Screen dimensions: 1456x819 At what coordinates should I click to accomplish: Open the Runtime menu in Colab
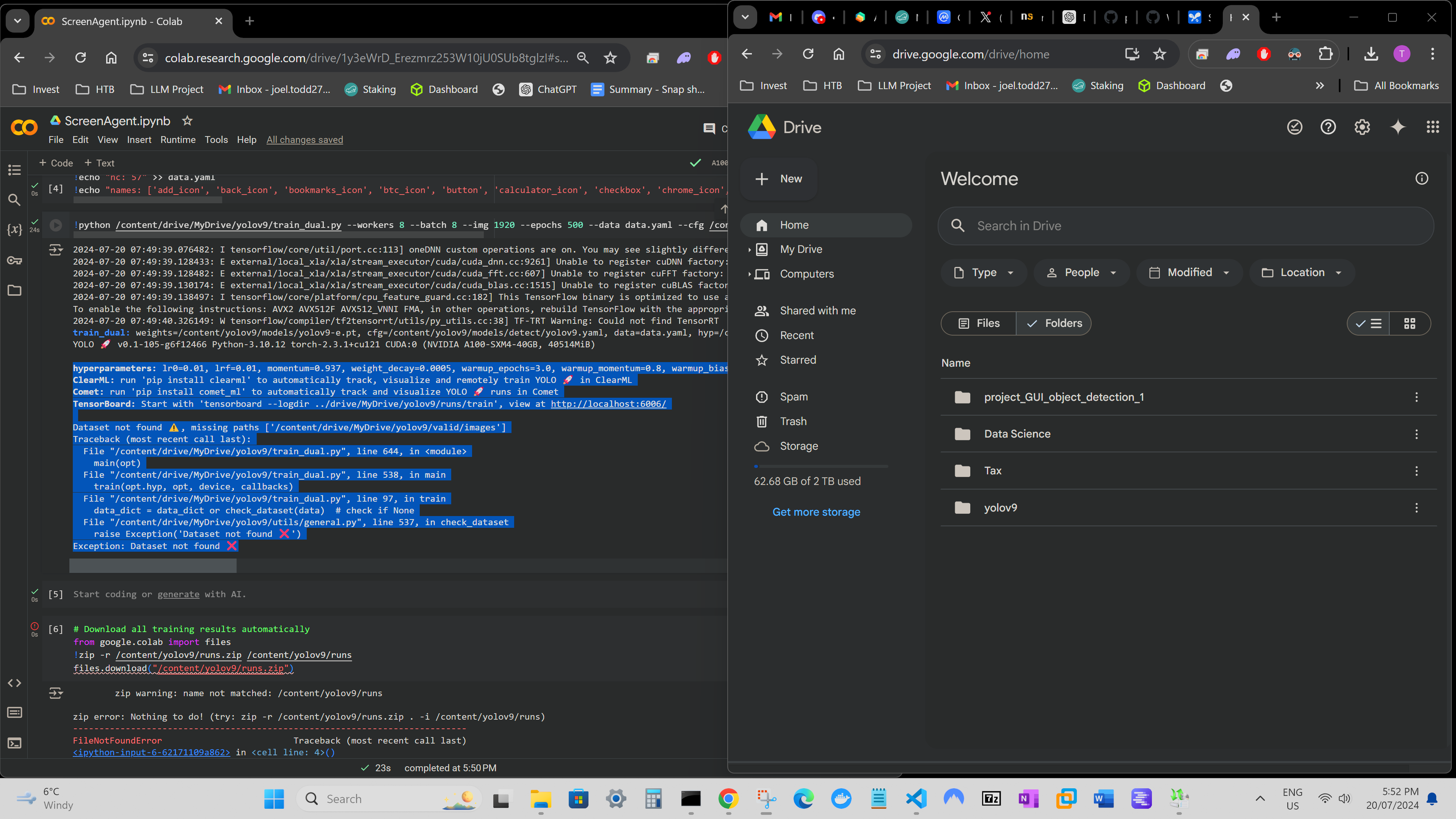(x=178, y=140)
